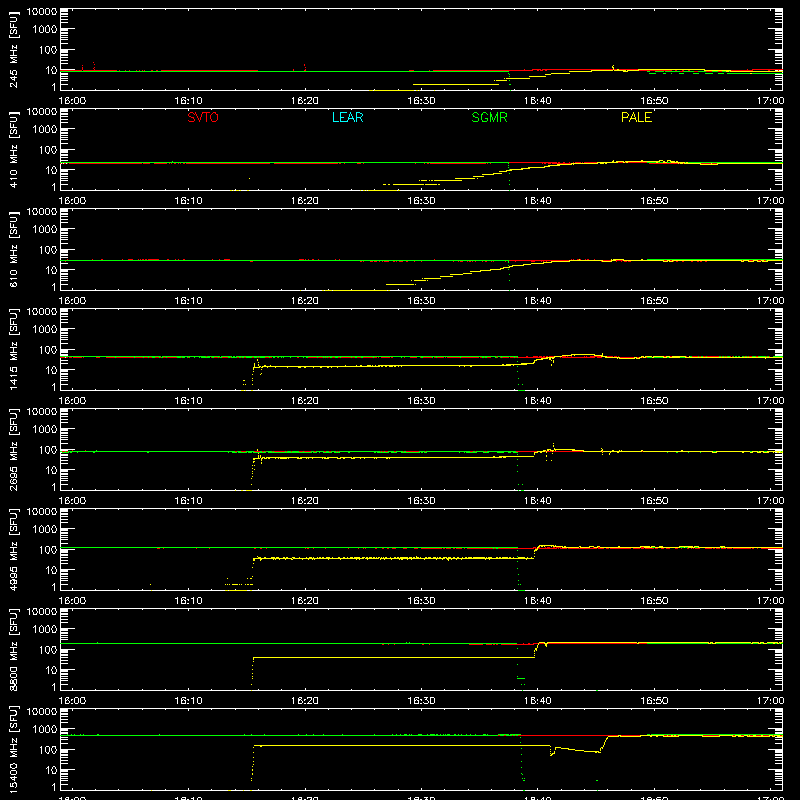This screenshot has width=800, height=800.
Task: Select the 8800 MHz [SFU] axis label
Action: click(x=14, y=649)
